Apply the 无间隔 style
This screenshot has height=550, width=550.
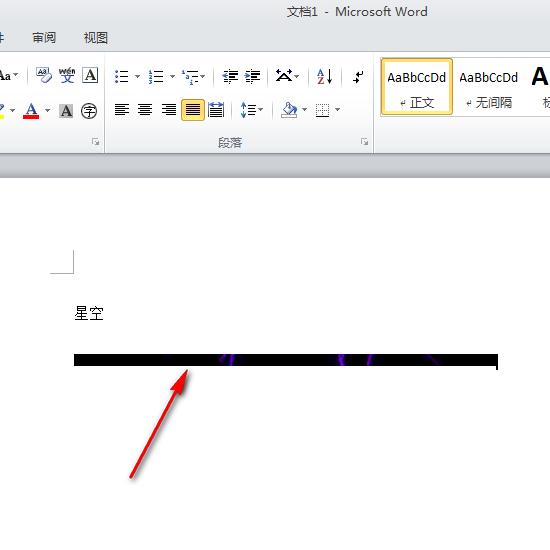pos(489,87)
